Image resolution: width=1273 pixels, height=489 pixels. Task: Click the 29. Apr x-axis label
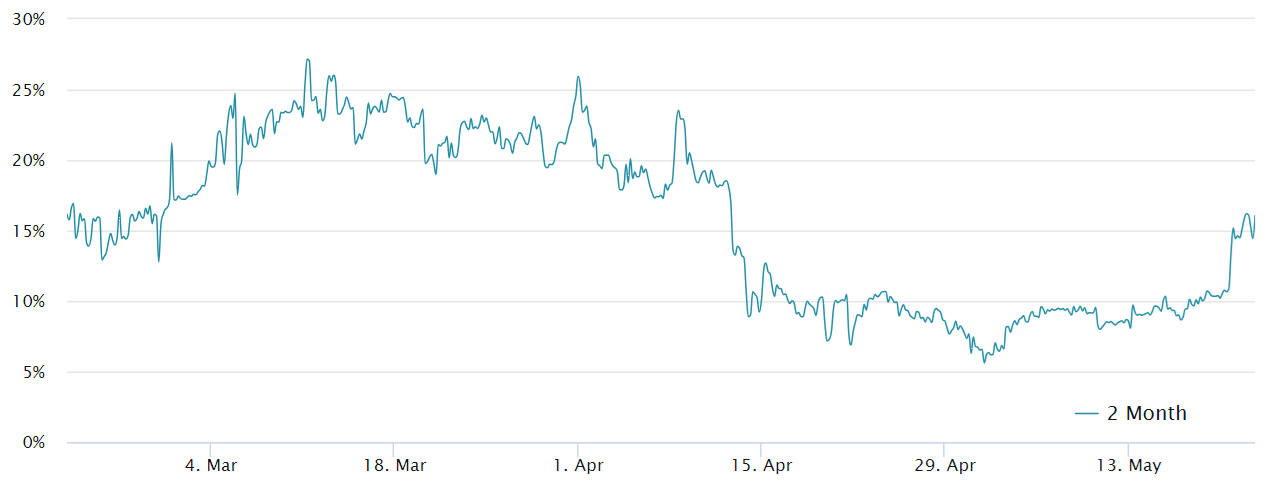(x=945, y=465)
